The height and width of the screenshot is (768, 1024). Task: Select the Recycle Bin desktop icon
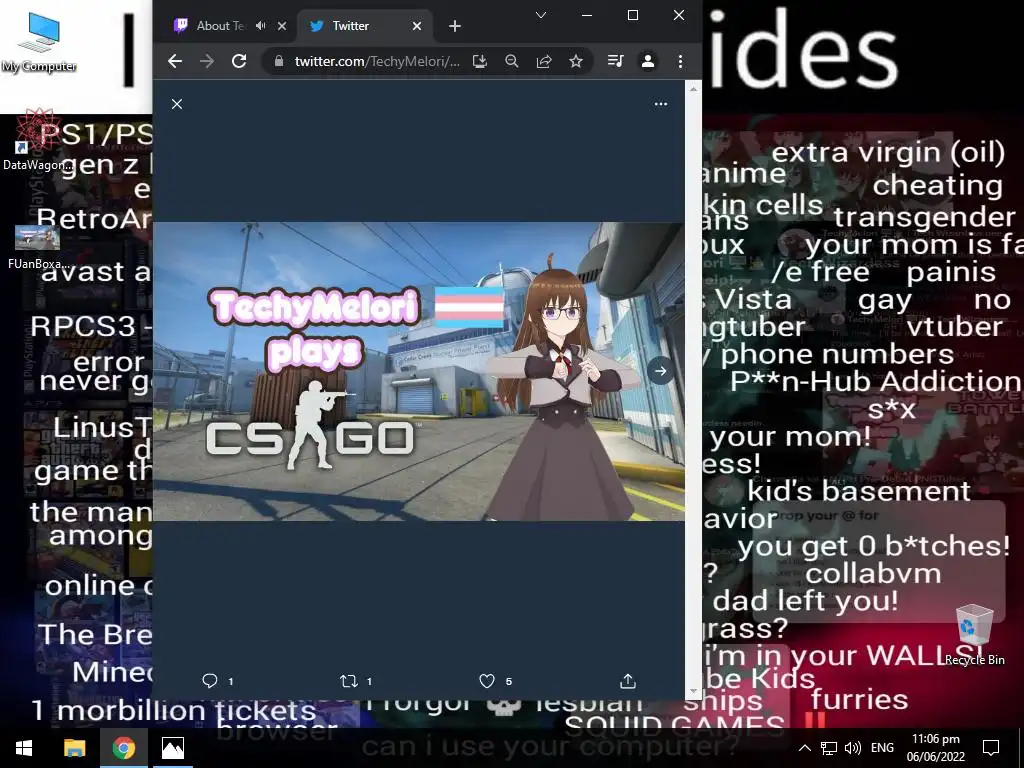click(974, 634)
